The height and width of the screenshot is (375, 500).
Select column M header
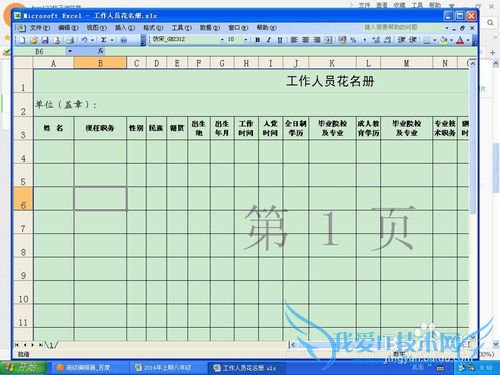click(406, 63)
